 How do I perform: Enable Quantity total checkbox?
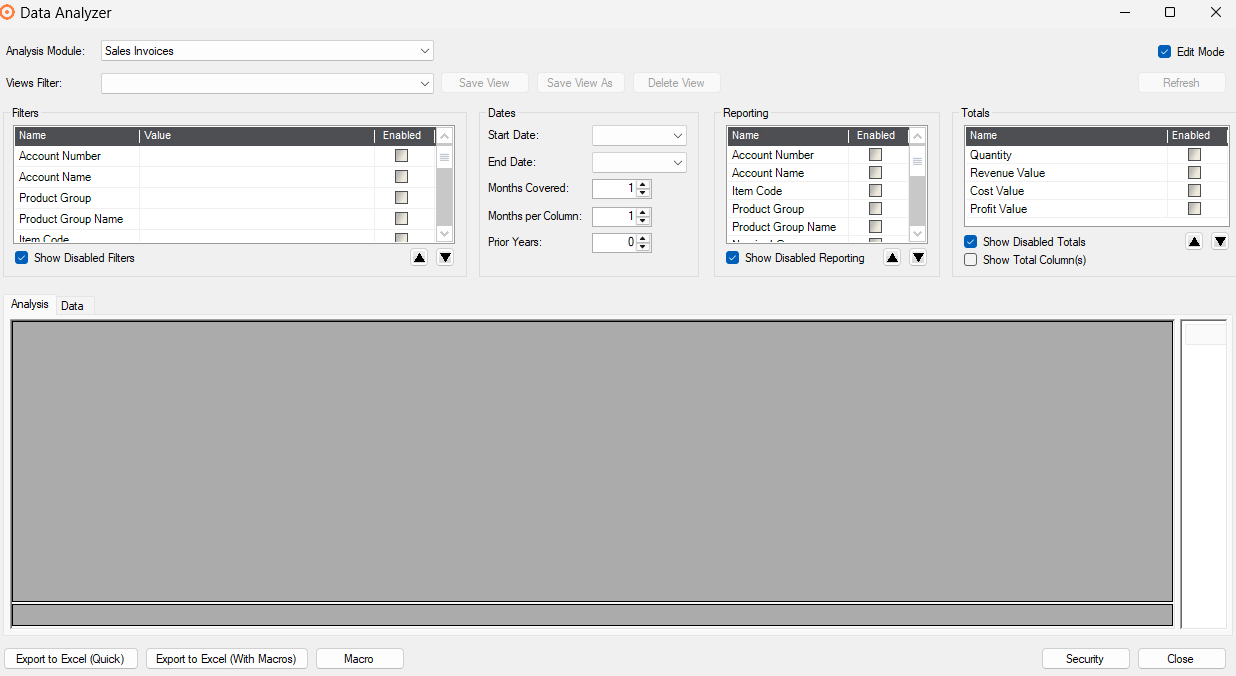(x=1194, y=155)
